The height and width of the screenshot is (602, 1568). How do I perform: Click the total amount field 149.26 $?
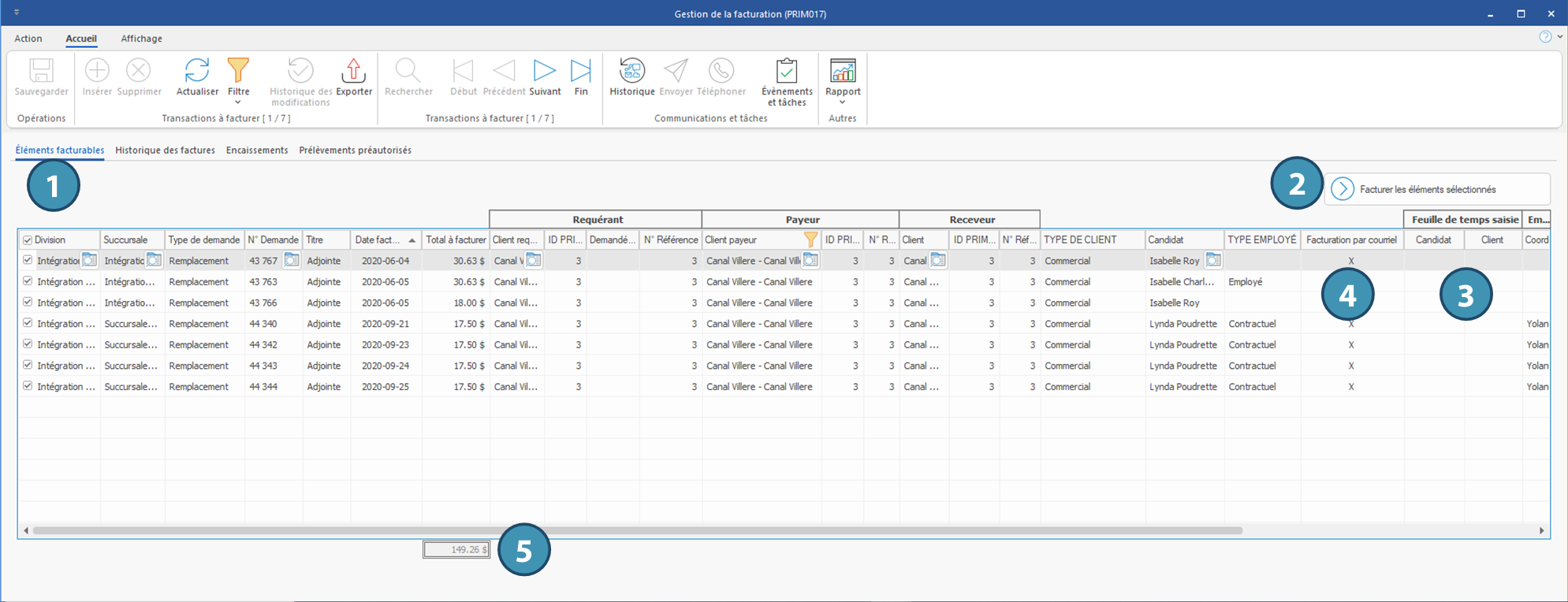[456, 549]
